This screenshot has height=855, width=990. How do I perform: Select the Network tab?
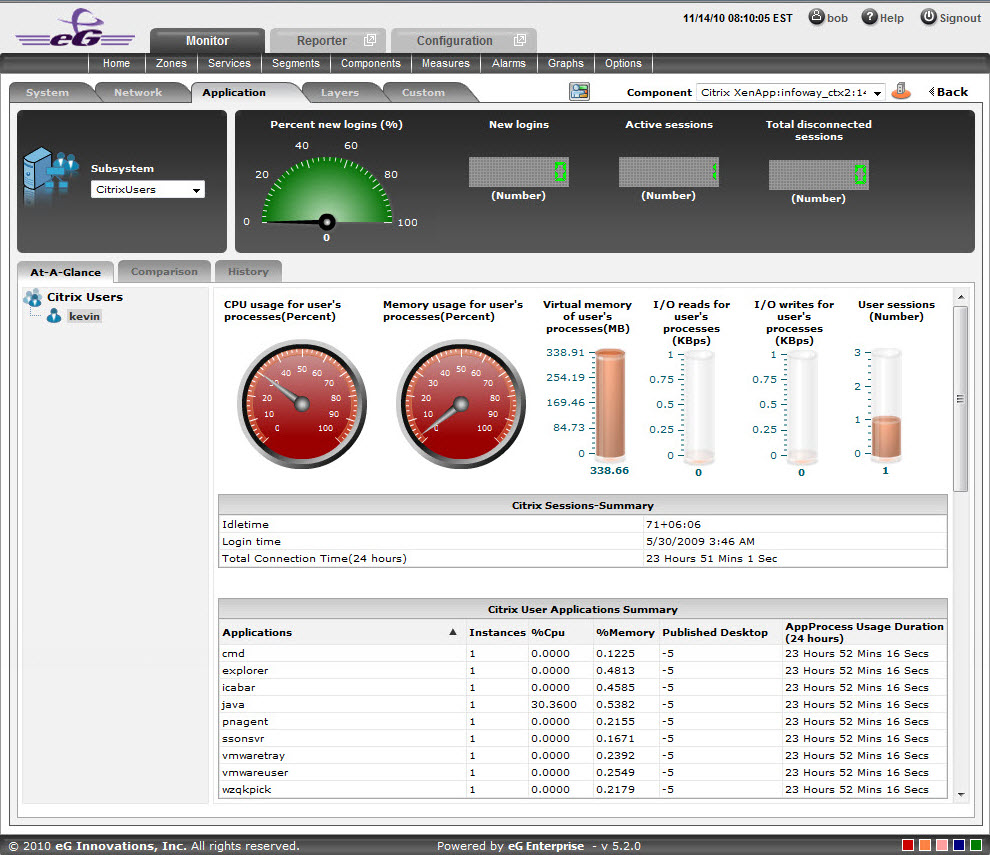click(x=138, y=92)
